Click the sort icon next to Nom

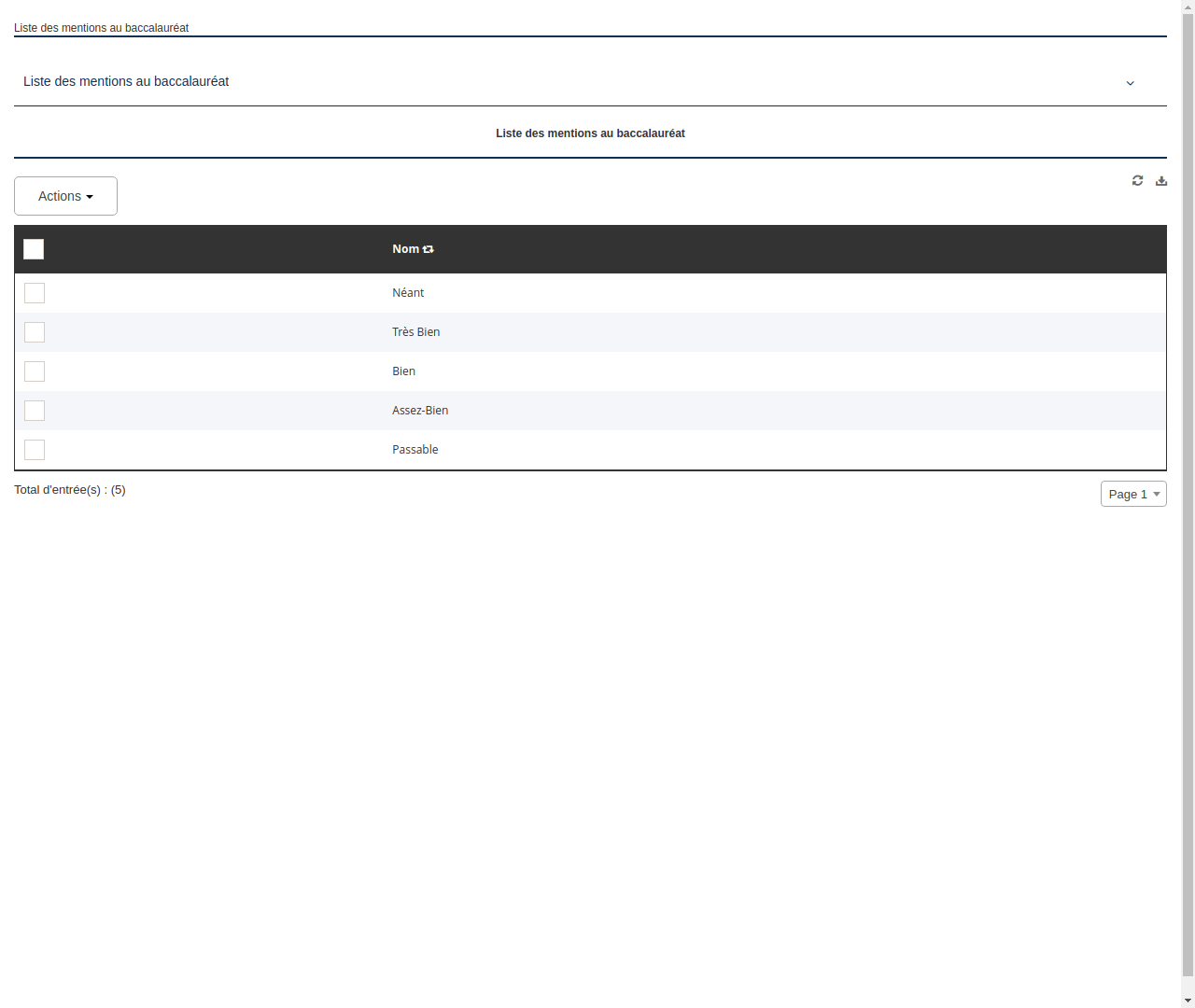click(x=429, y=249)
